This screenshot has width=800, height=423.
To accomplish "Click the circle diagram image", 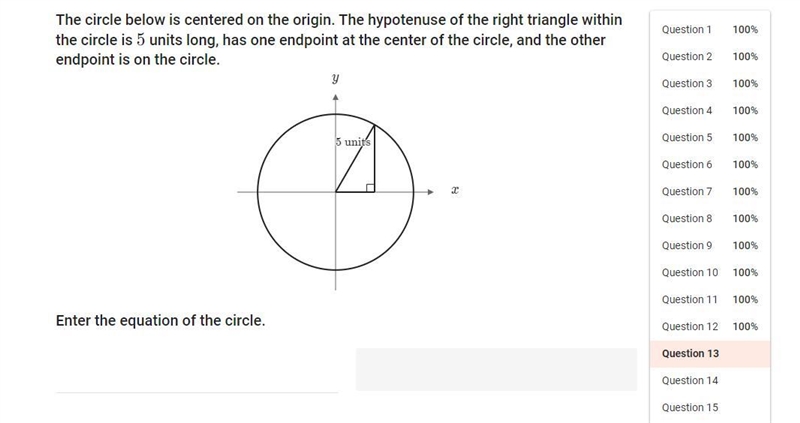I will pos(348,182).
